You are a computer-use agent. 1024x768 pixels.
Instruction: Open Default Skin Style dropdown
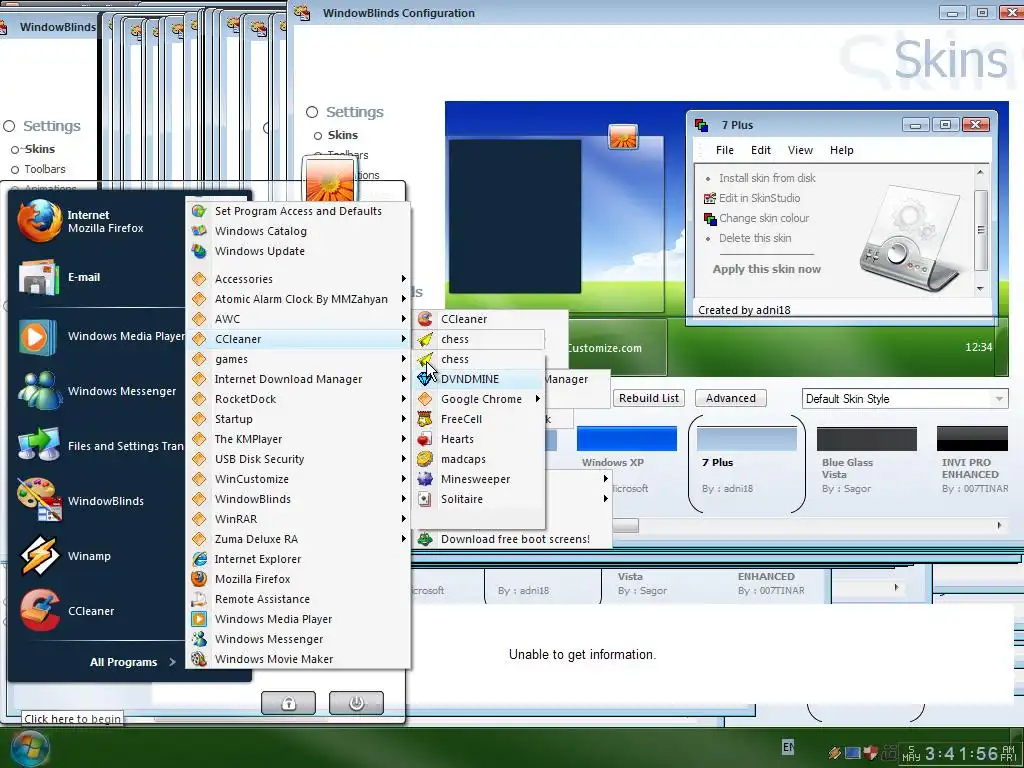[x=904, y=398]
